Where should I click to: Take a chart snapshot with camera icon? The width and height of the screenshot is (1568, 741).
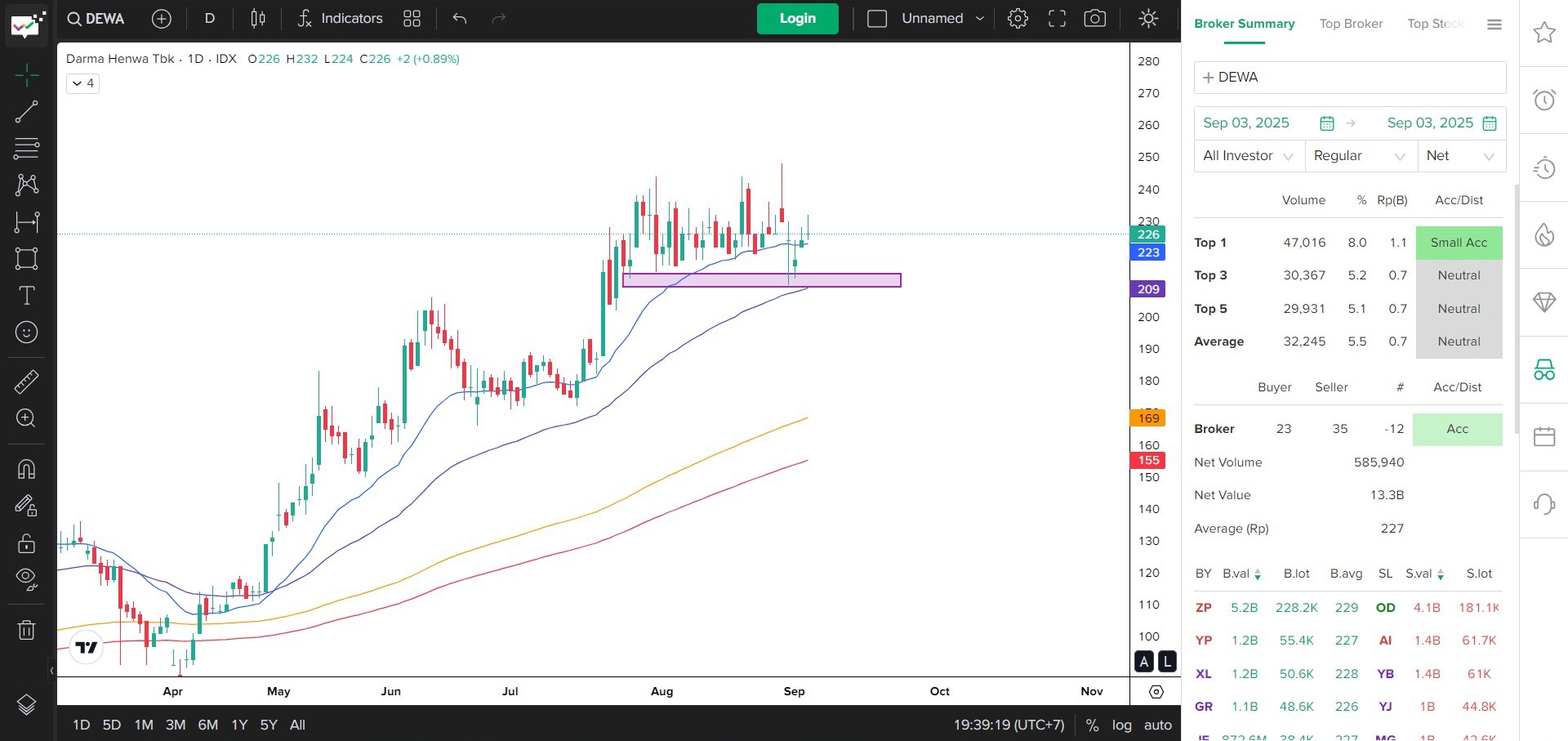click(1095, 19)
